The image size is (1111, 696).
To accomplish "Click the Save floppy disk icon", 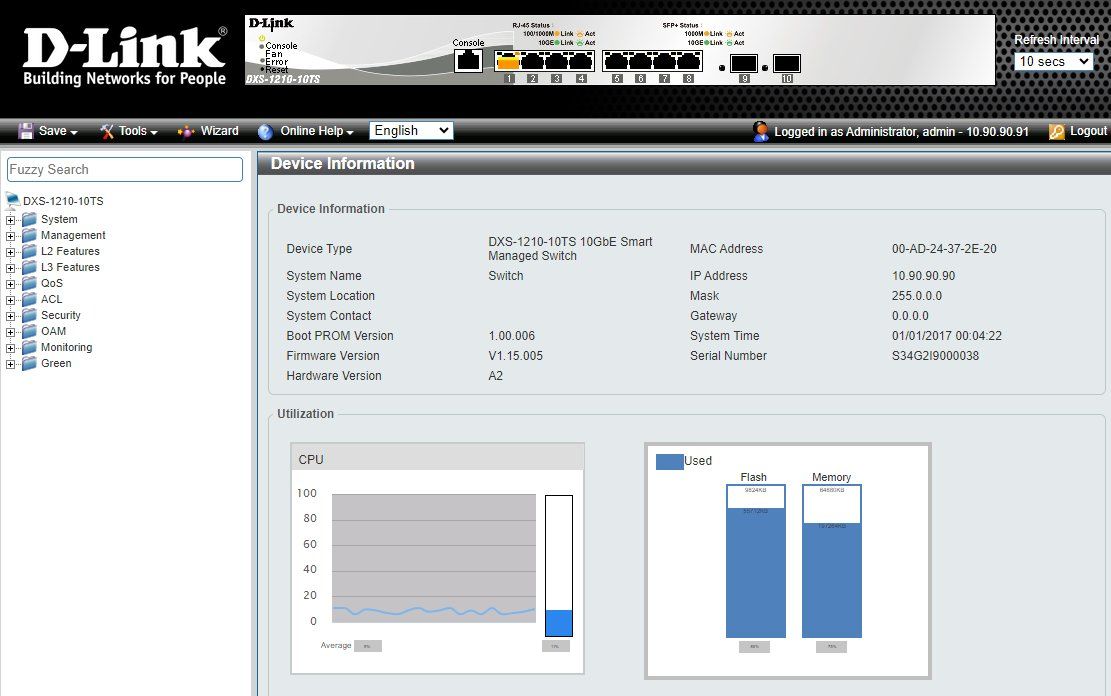I will click(x=26, y=131).
